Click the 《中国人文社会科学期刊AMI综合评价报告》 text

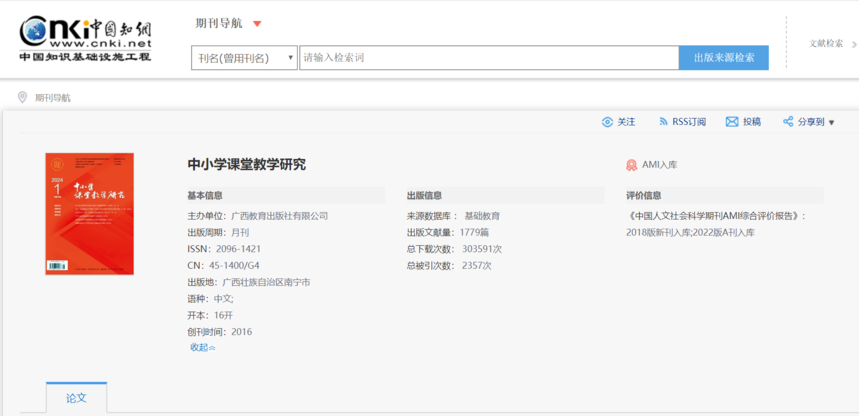click(x=716, y=216)
